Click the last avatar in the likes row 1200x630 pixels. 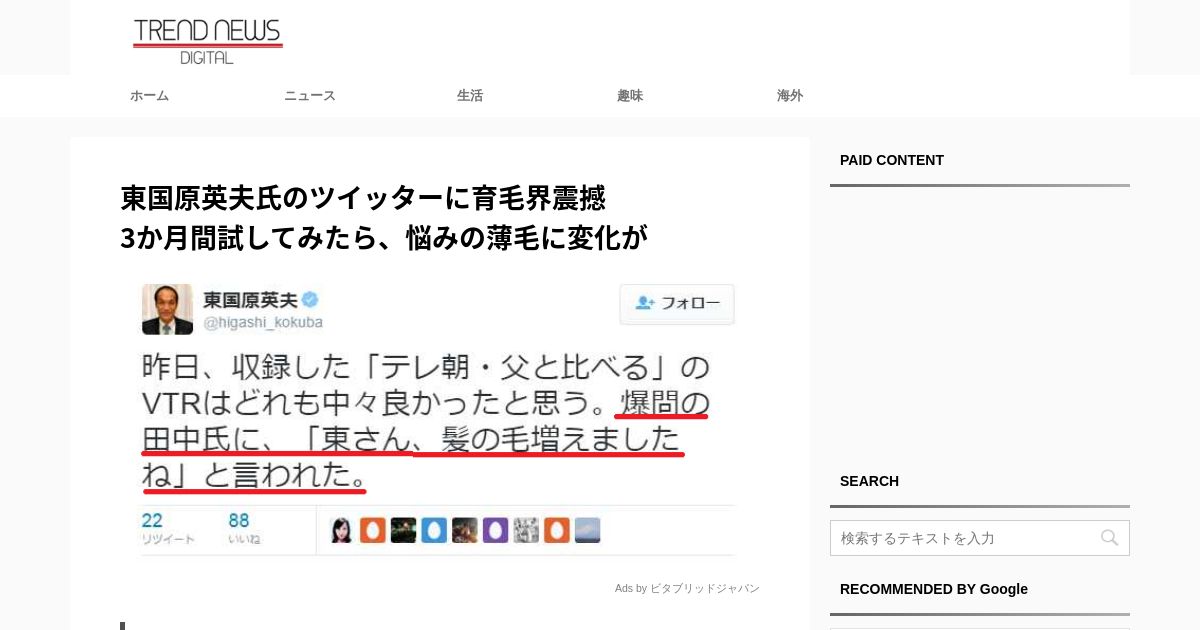(588, 530)
